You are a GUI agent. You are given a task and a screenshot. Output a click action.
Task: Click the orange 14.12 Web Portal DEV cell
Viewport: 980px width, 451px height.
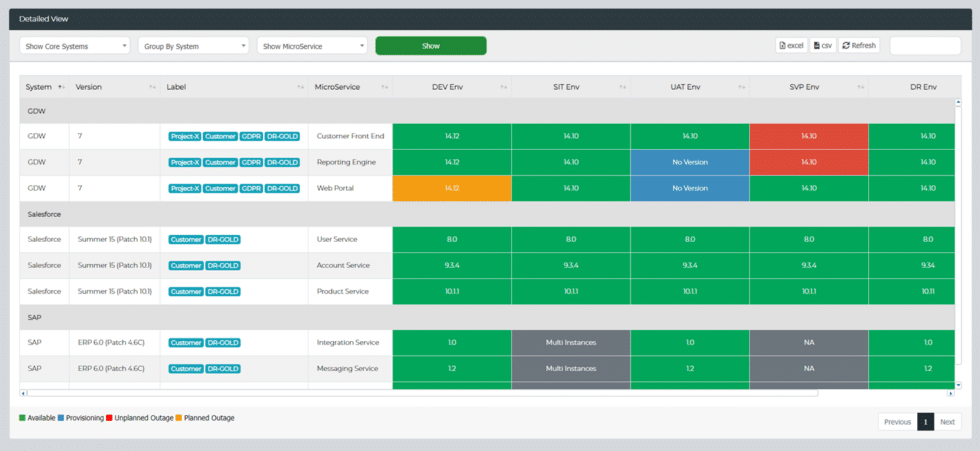coord(451,188)
